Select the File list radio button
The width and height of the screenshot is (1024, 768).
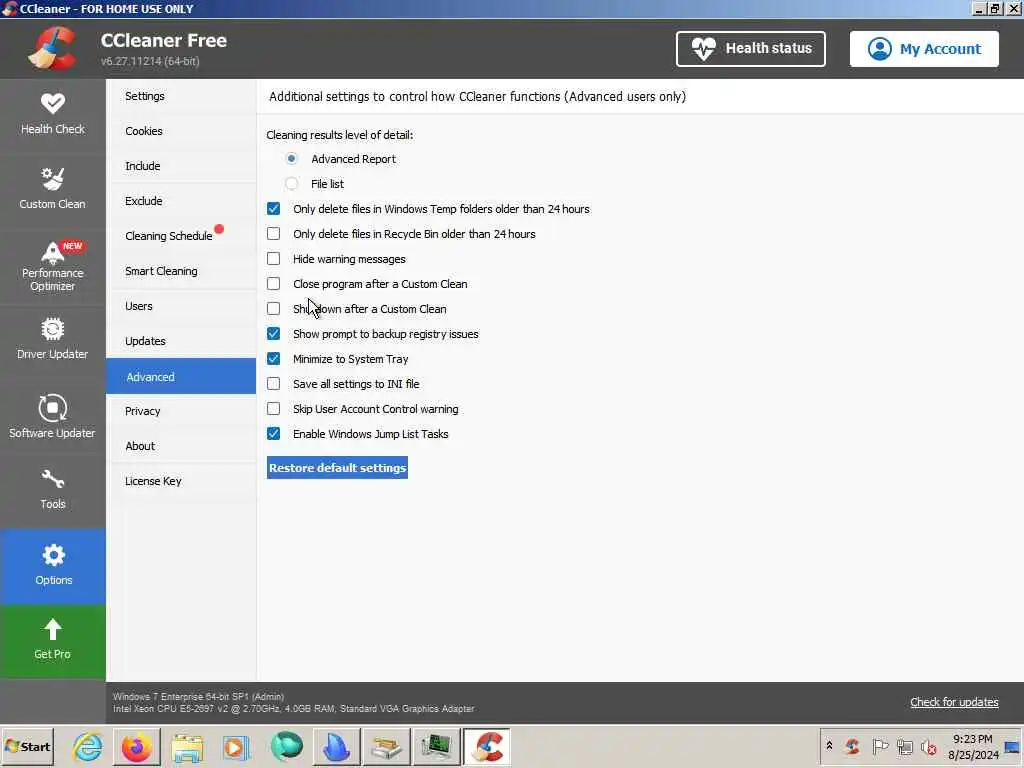tap(291, 184)
